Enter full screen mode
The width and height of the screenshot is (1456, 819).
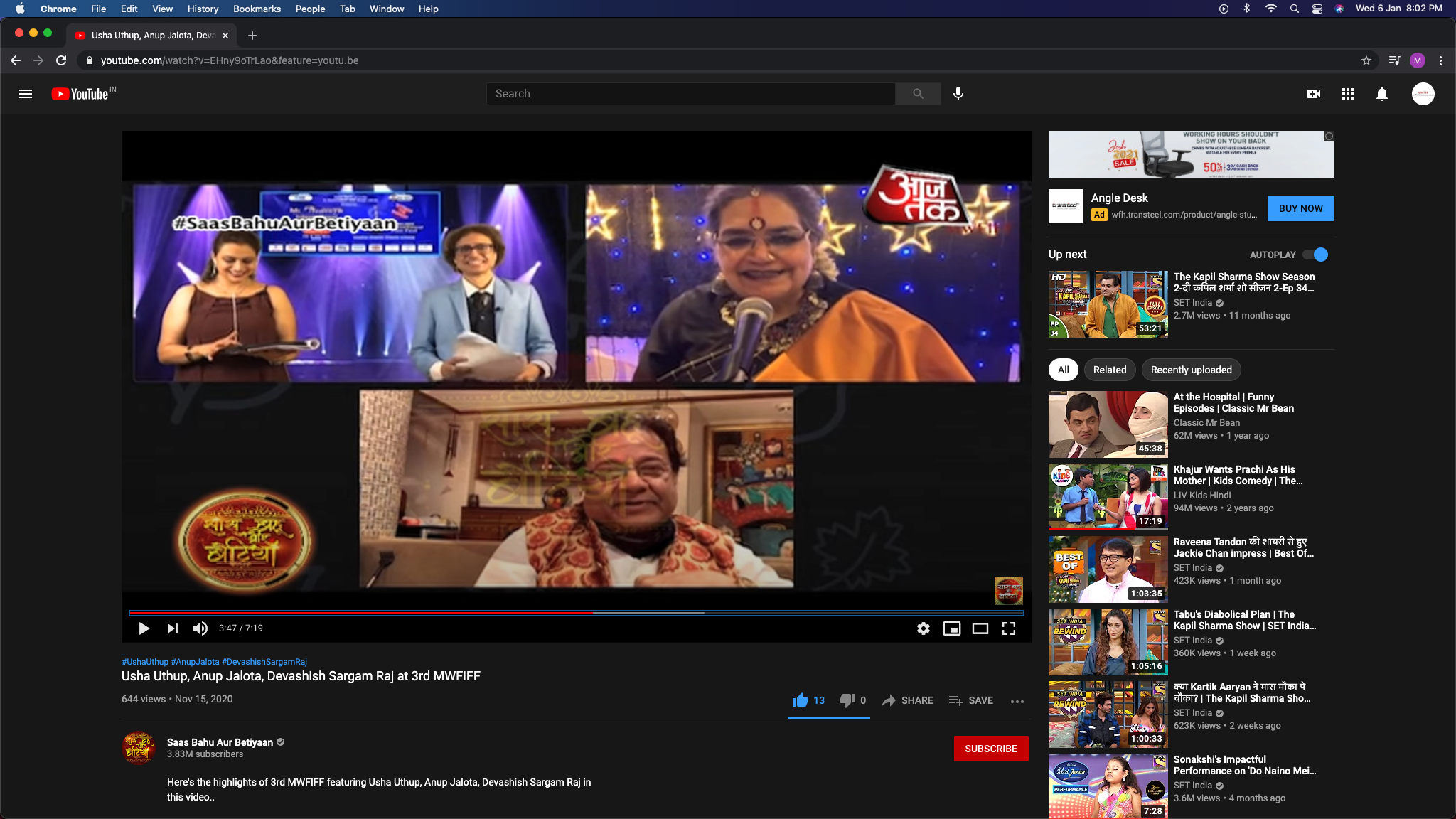click(x=1009, y=628)
